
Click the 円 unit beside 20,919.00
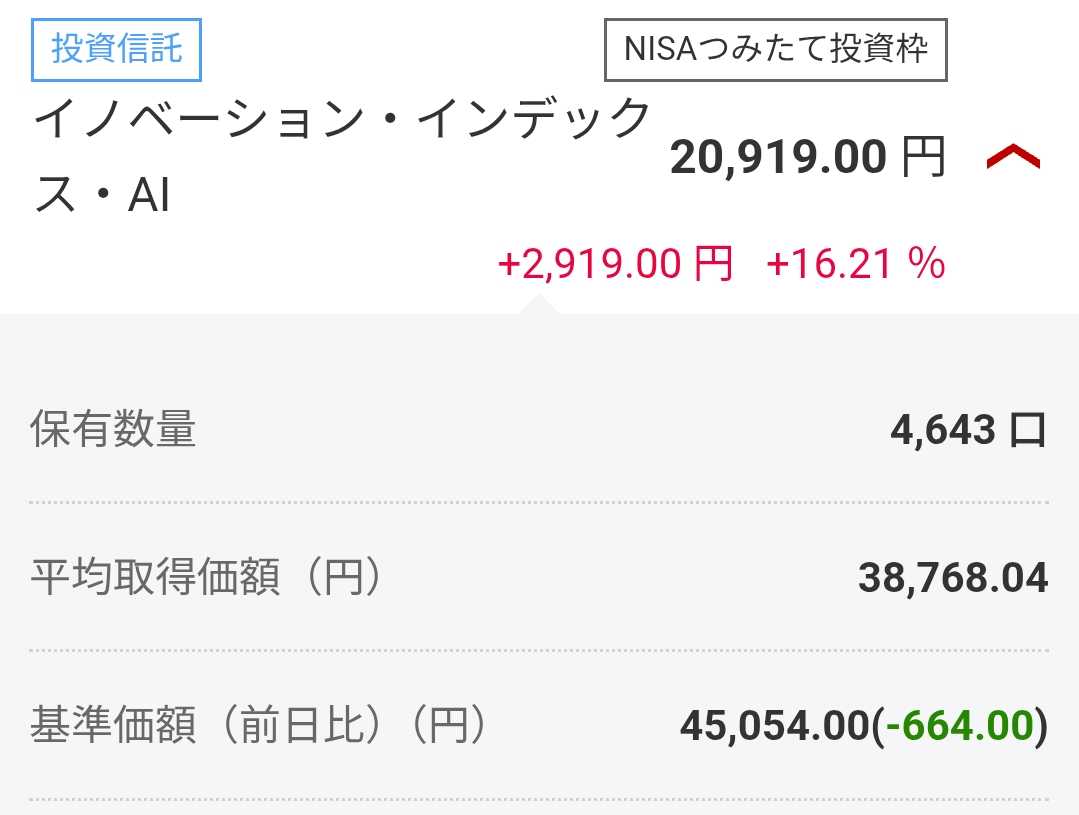tap(923, 158)
